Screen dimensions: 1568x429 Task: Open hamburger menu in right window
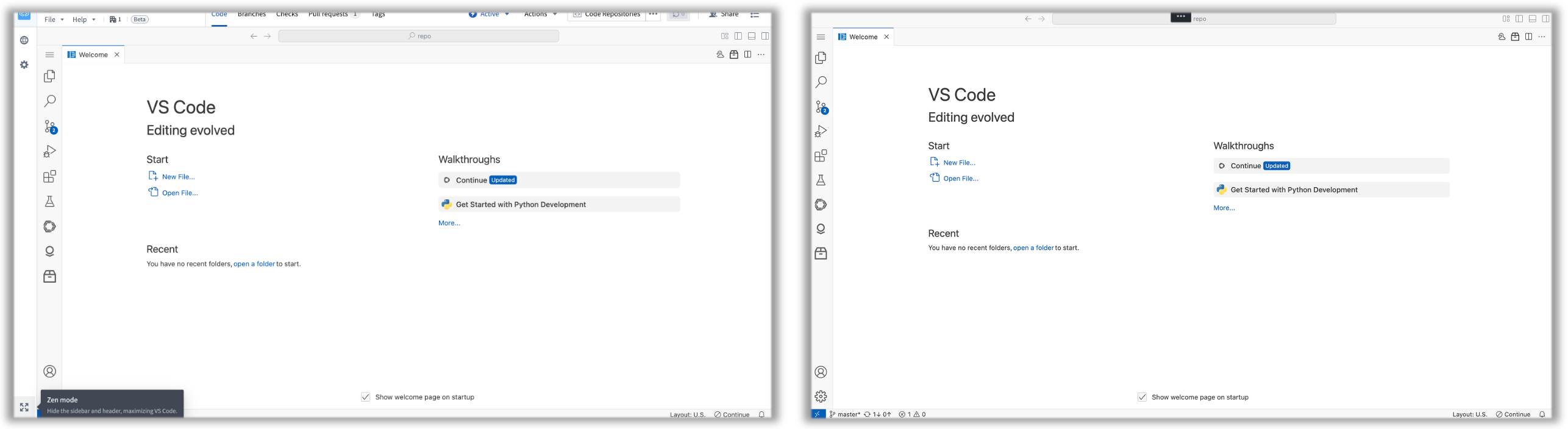pyautogui.click(x=821, y=37)
